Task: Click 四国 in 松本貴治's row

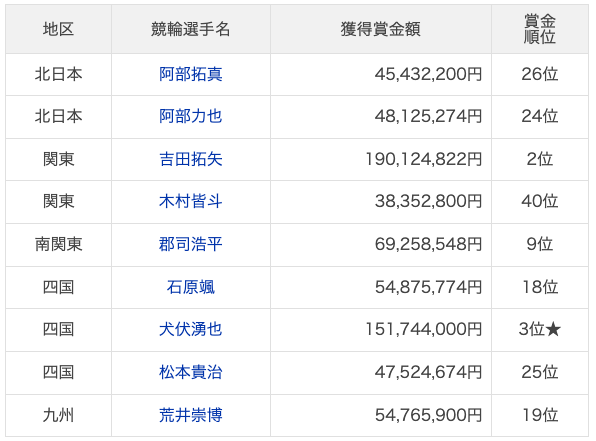Action: 58,372
